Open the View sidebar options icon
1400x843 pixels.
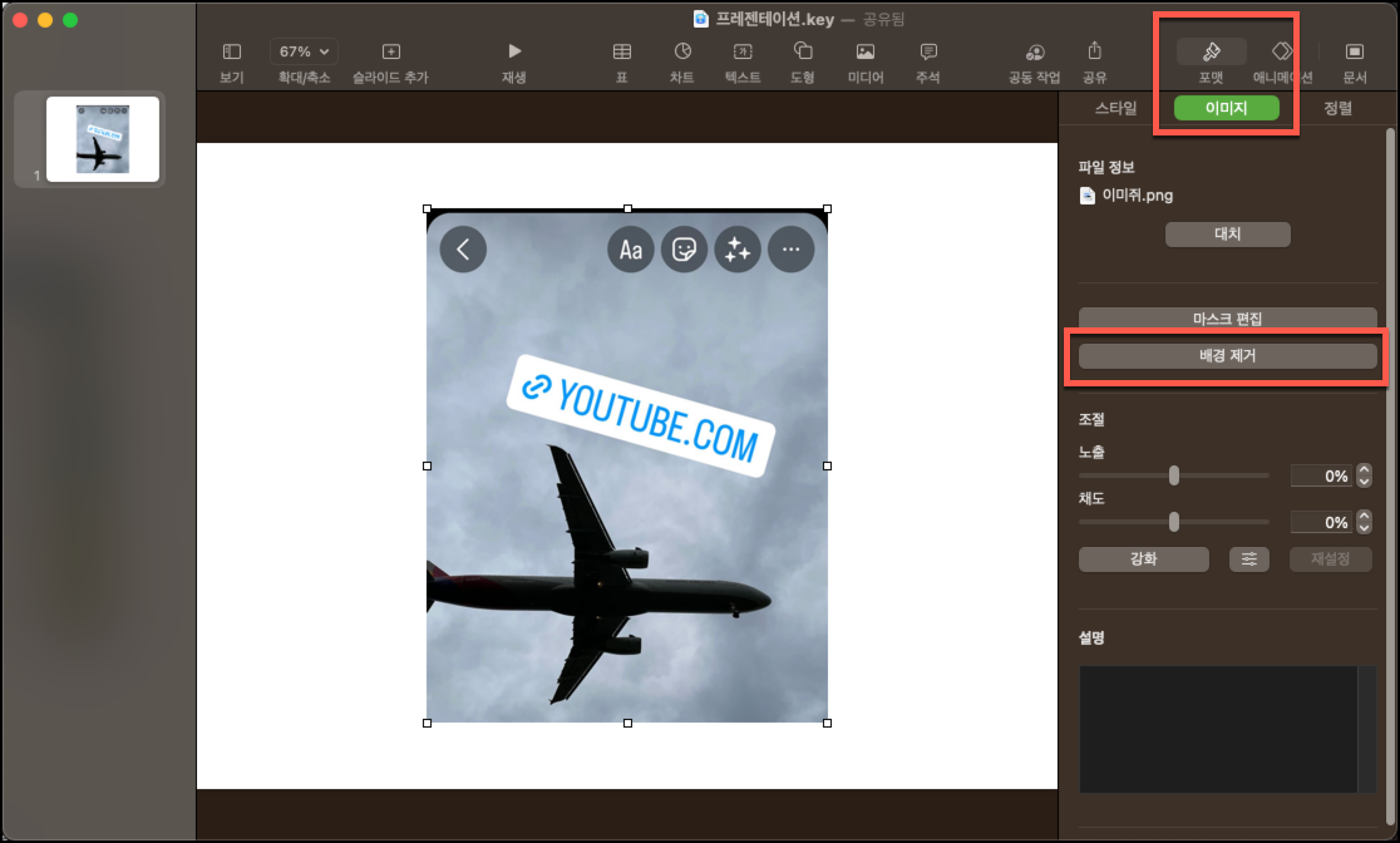(231, 51)
